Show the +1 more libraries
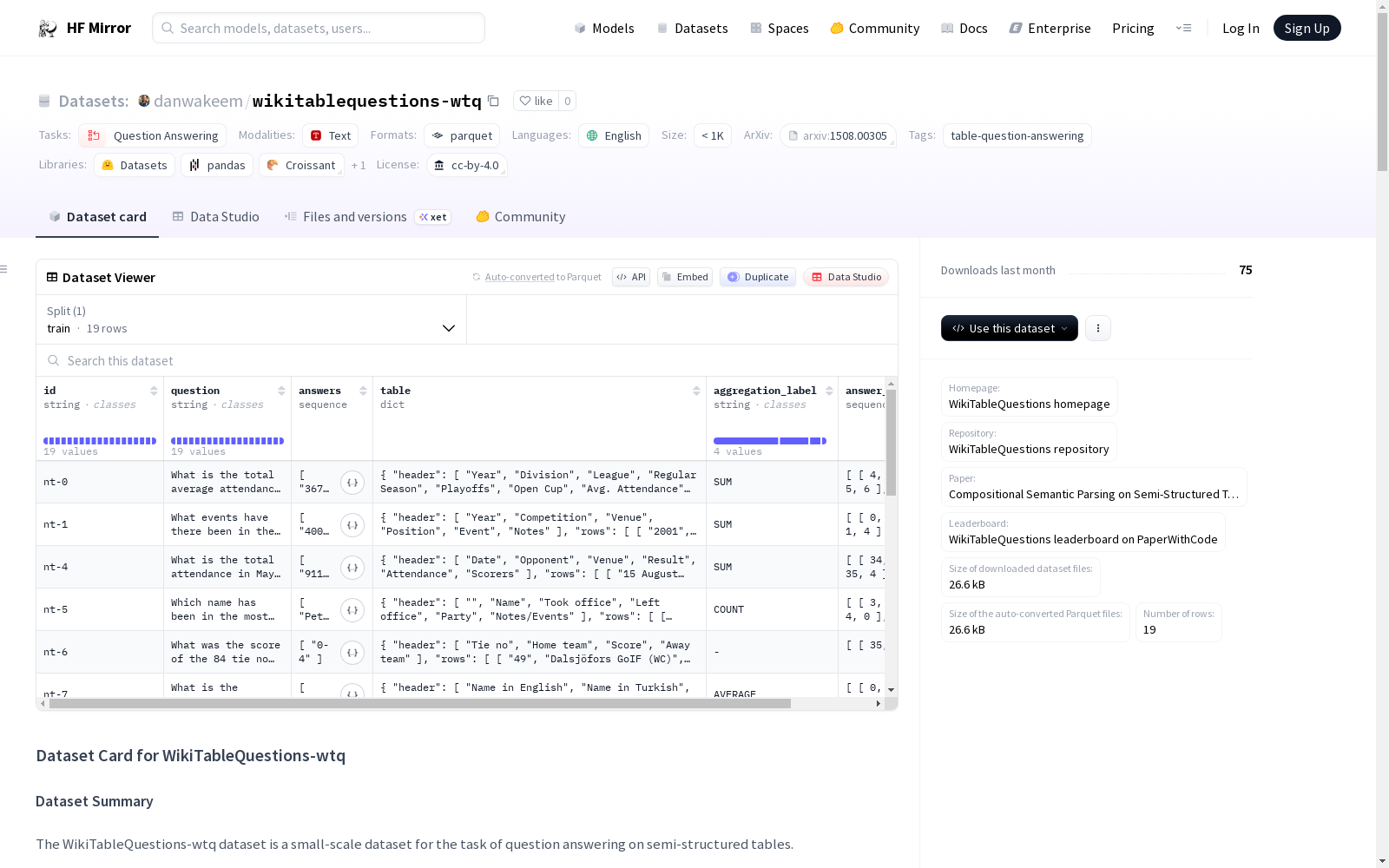The height and width of the screenshot is (868, 1389). pyautogui.click(x=359, y=165)
